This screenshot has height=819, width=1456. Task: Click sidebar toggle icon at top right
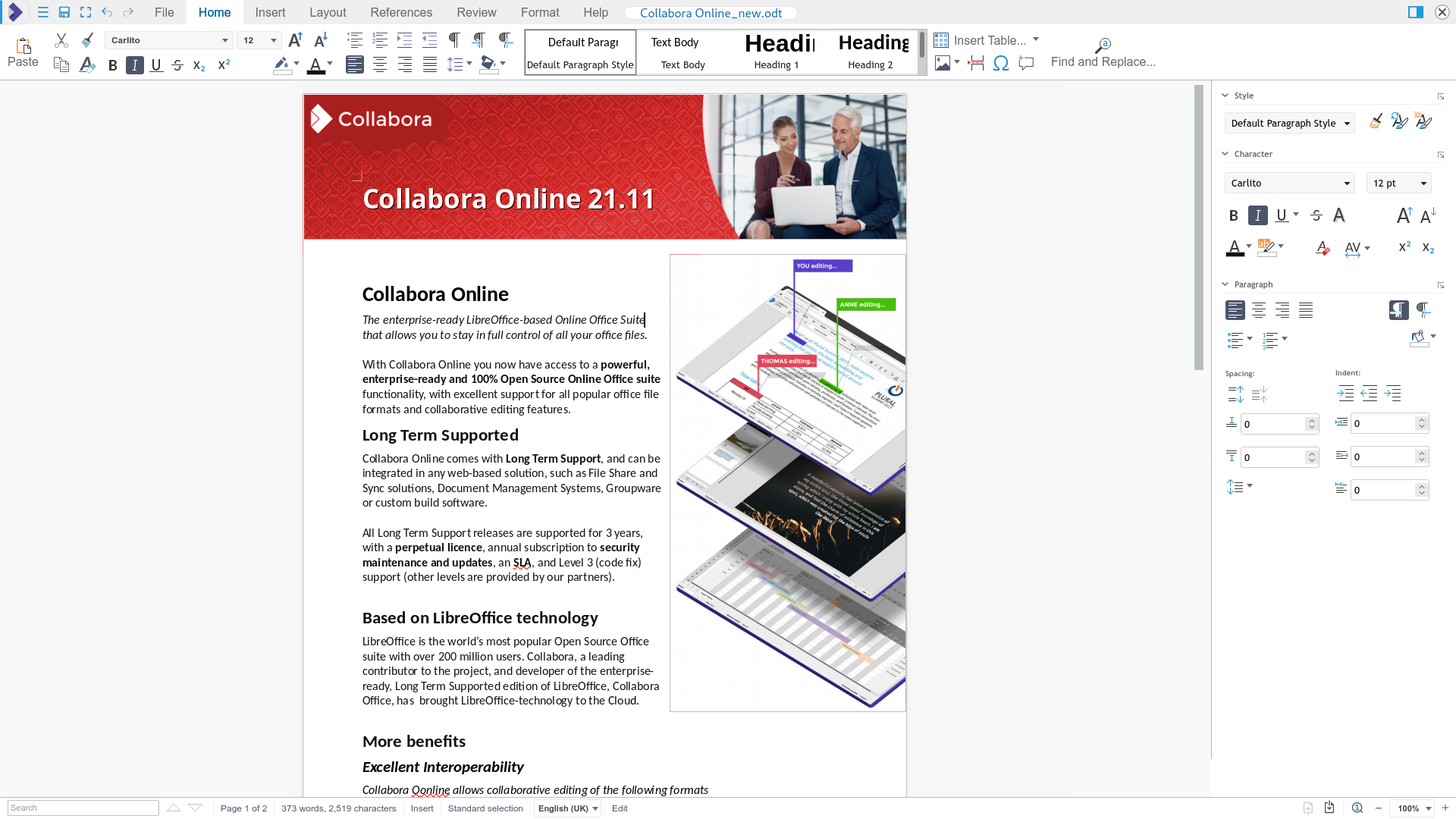click(x=1415, y=12)
